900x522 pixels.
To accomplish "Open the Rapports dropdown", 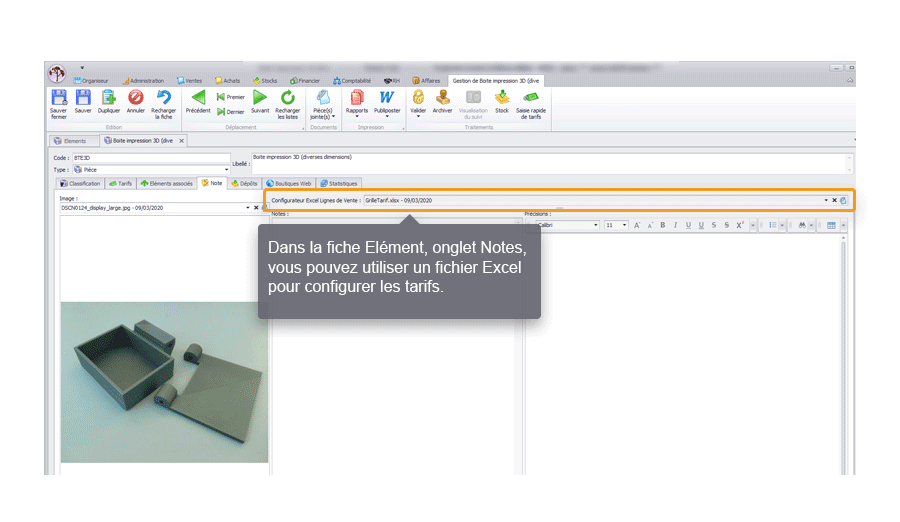I will [x=356, y=103].
